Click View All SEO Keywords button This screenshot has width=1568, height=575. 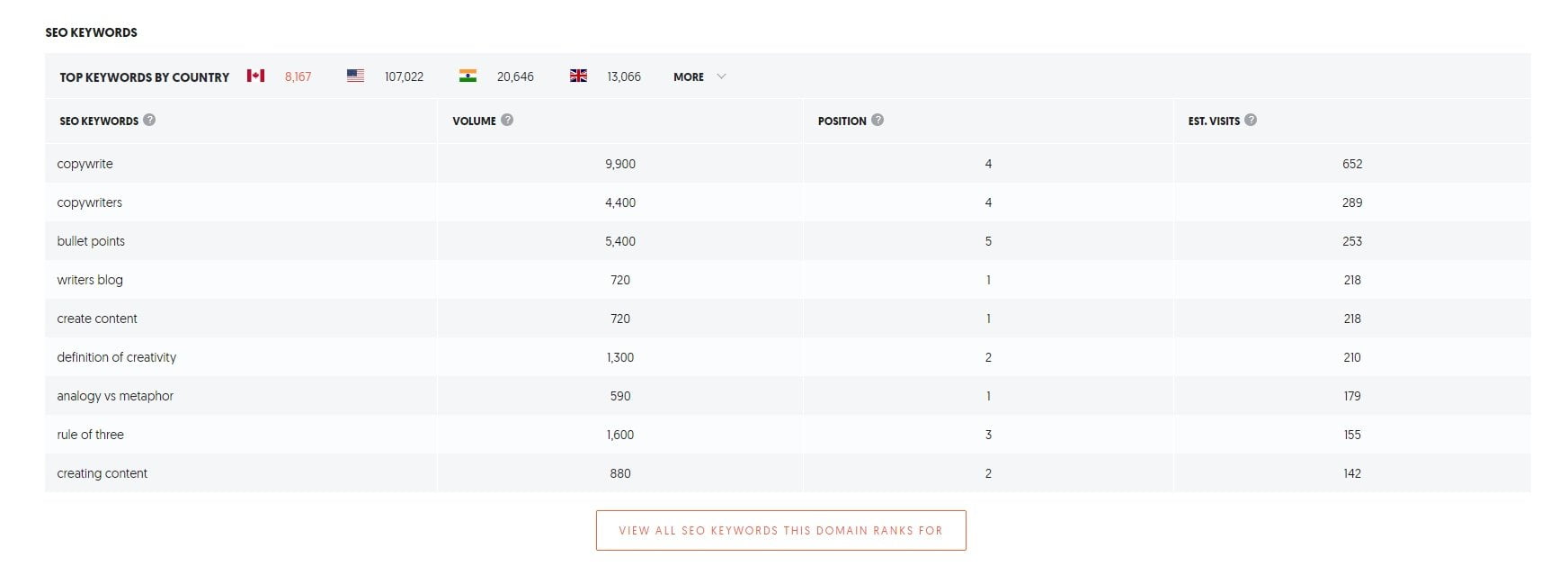(x=780, y=530)
